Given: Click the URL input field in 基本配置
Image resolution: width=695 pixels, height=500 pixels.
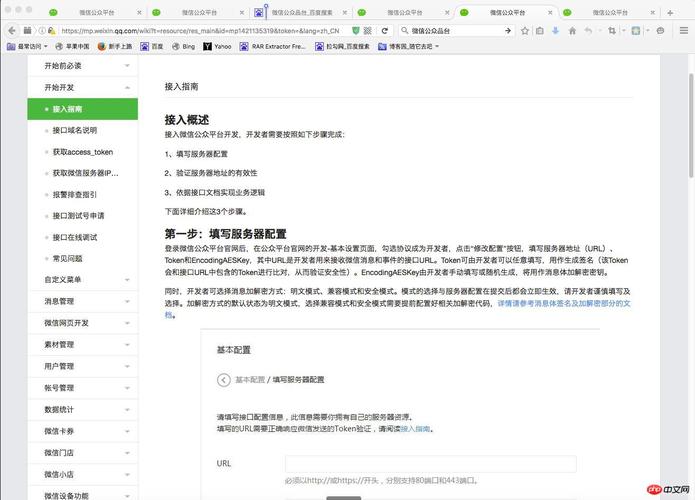Looking at the screenshot, I should pyautogui.click(x=431, y=464).
